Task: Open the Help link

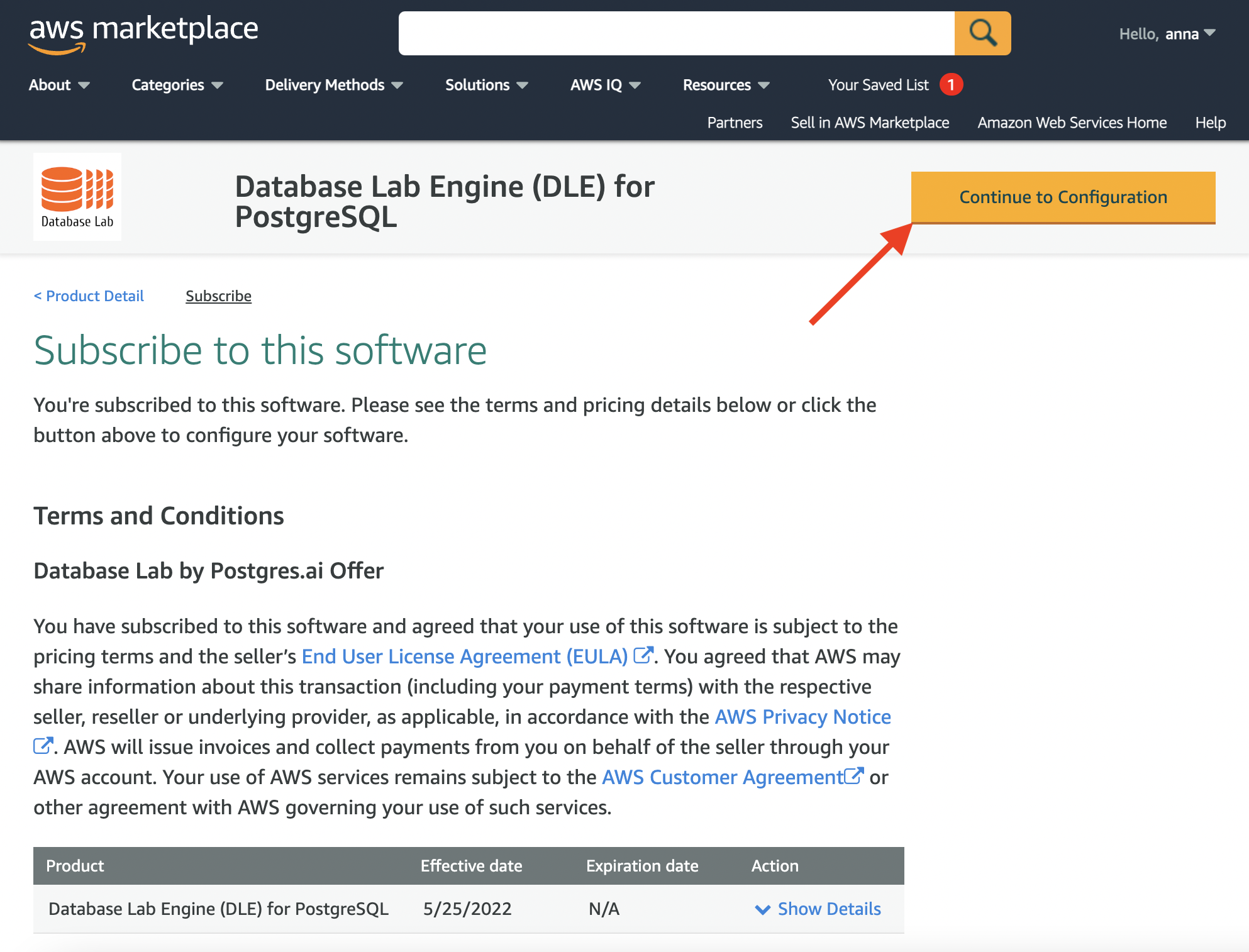Action: tap(1210, 123)
